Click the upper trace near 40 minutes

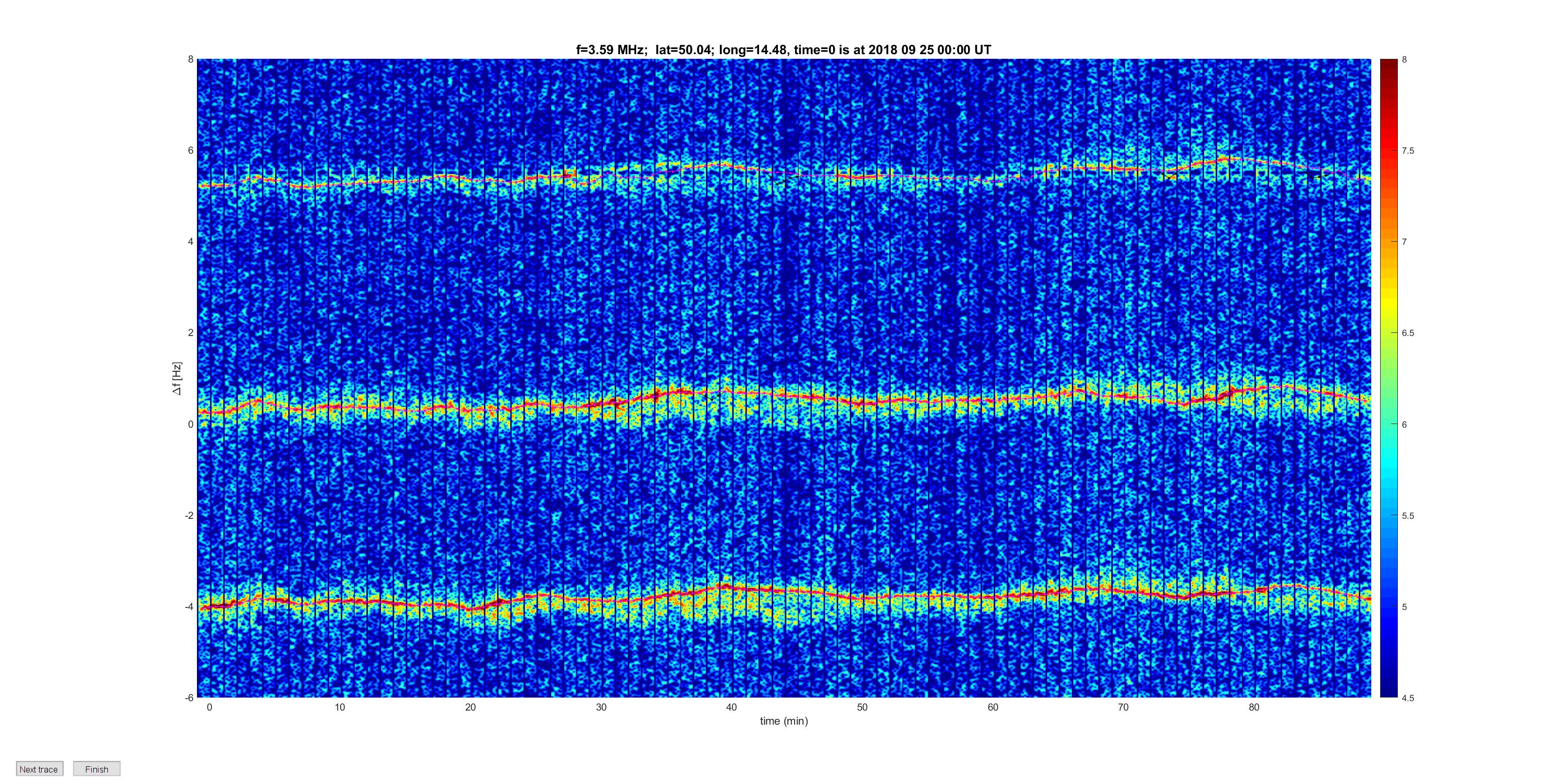[x=732, y=165]
